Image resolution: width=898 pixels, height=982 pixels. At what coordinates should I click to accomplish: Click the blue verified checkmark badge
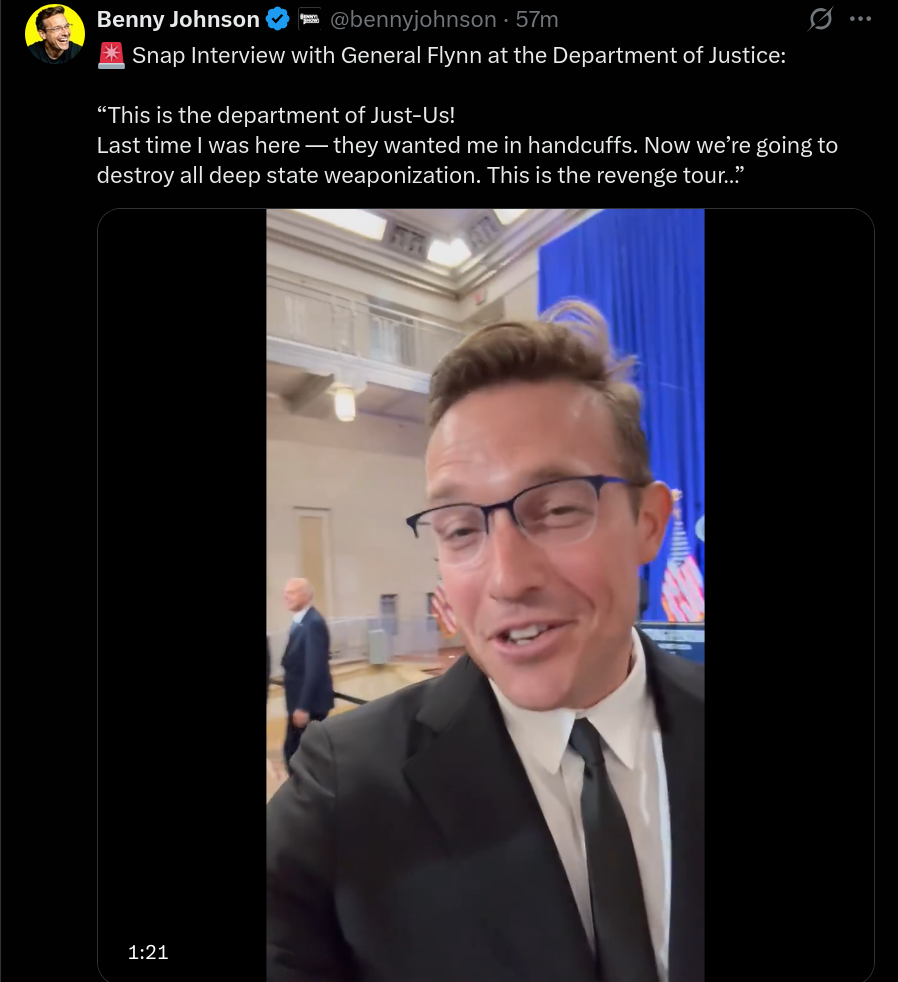277,19
